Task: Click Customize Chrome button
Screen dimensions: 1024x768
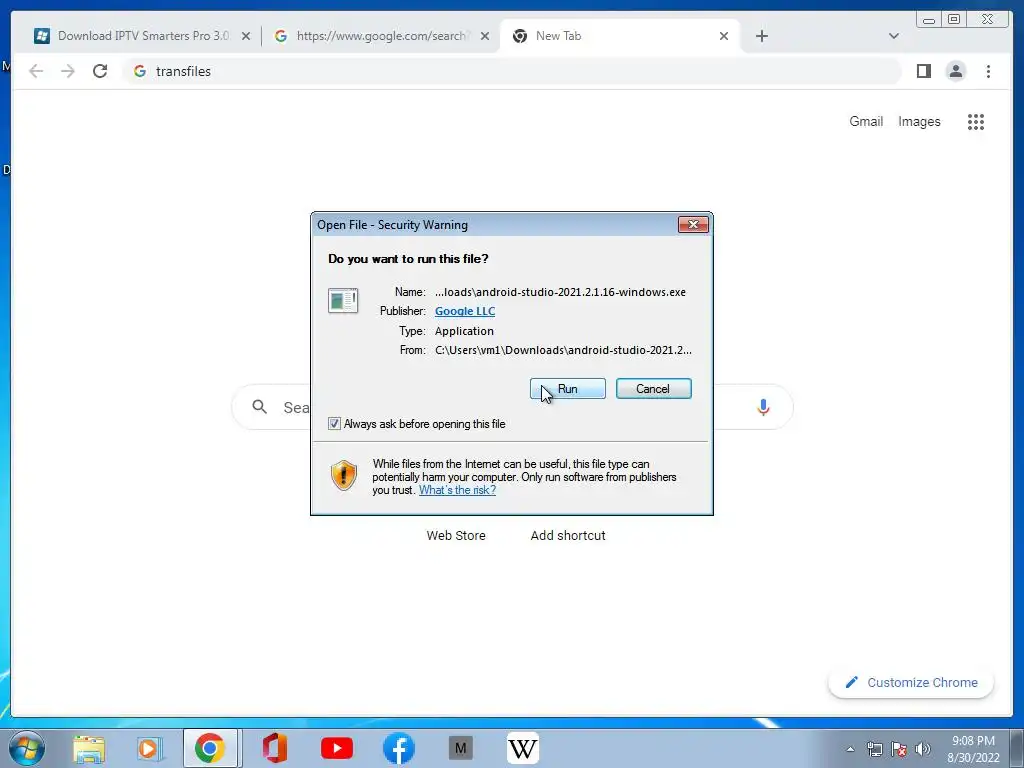Action: 911,682
